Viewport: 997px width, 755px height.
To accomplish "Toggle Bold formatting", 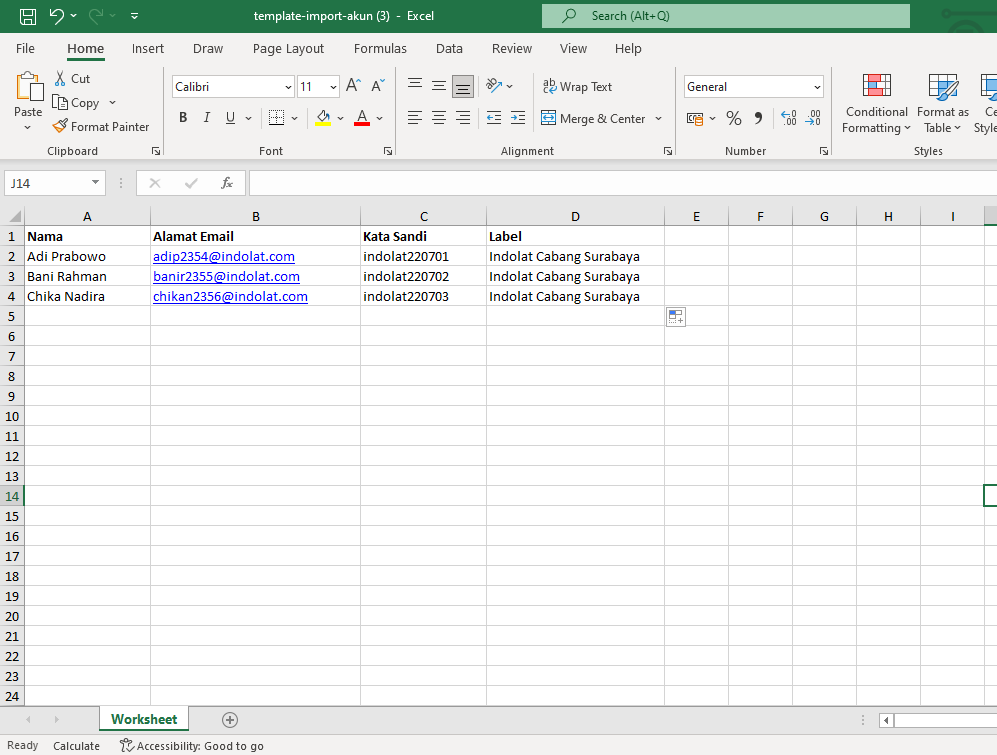I will [183, 118].
